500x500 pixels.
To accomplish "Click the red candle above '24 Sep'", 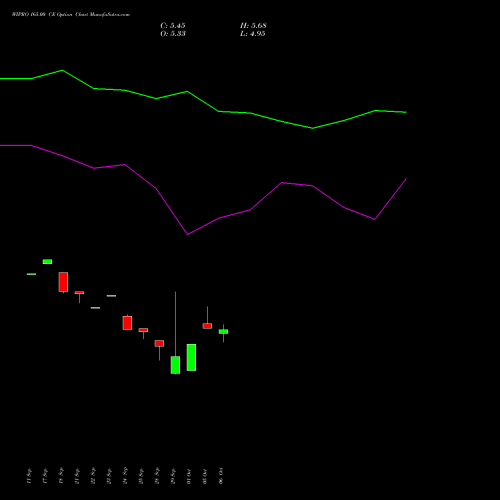I will tap(127, 323).
